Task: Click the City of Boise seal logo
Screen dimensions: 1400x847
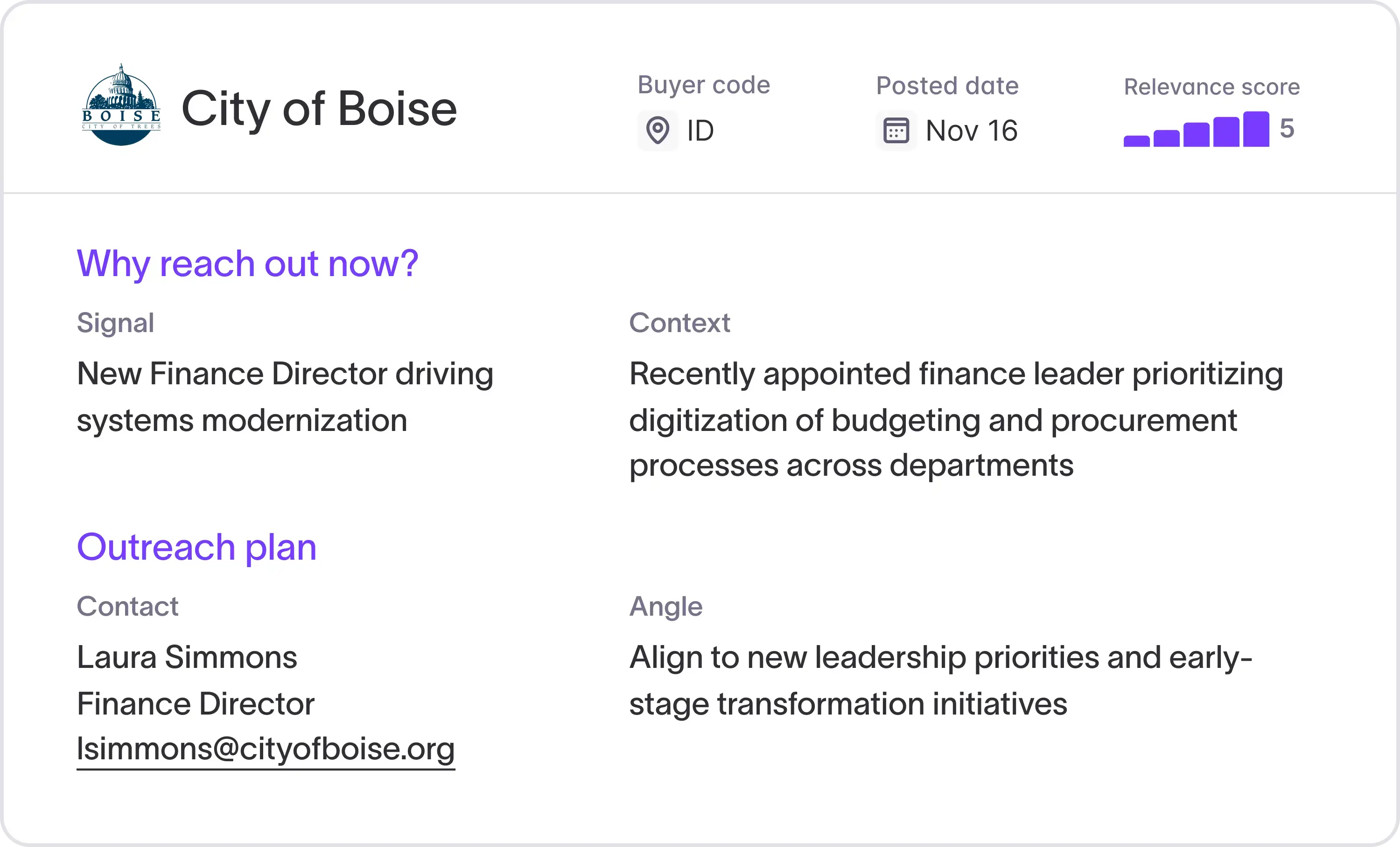Action: 121,105
